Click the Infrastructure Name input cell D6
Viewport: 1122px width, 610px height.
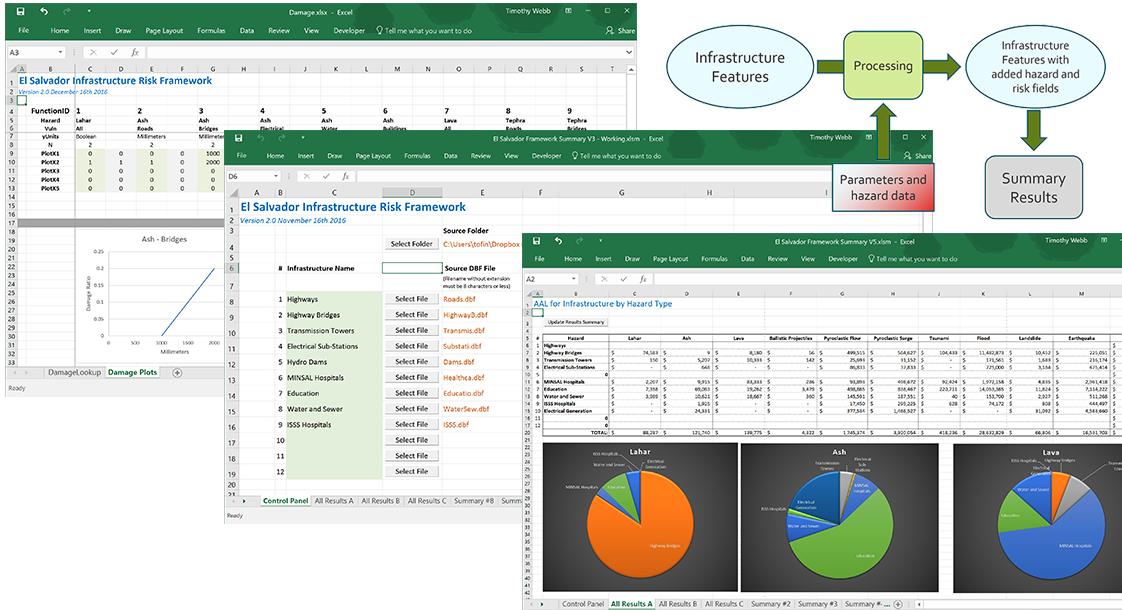click(412, 268)
